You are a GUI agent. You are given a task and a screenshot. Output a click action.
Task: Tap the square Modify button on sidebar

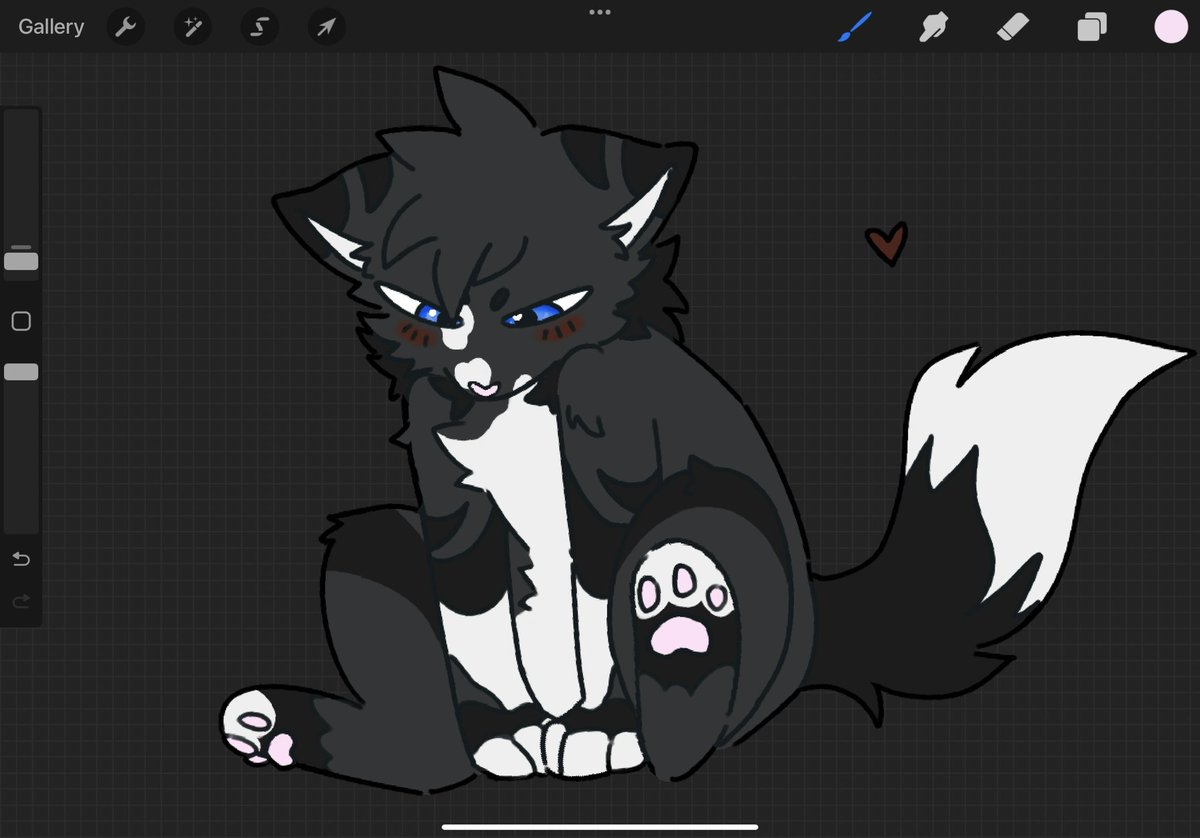point(21,321)
